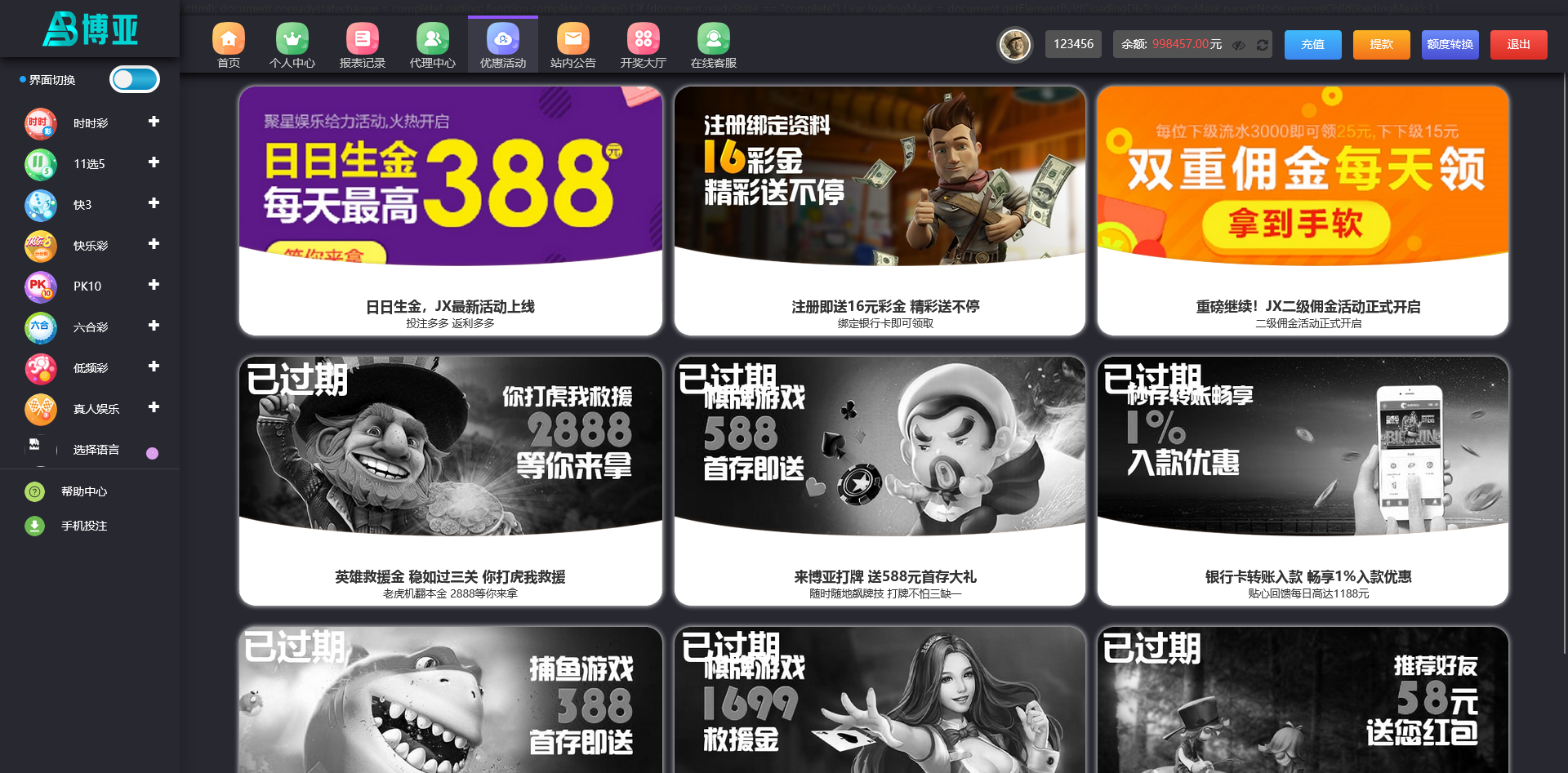
Task: Select the 时时彩 sidebar label
Action: [x=91, y=123]
